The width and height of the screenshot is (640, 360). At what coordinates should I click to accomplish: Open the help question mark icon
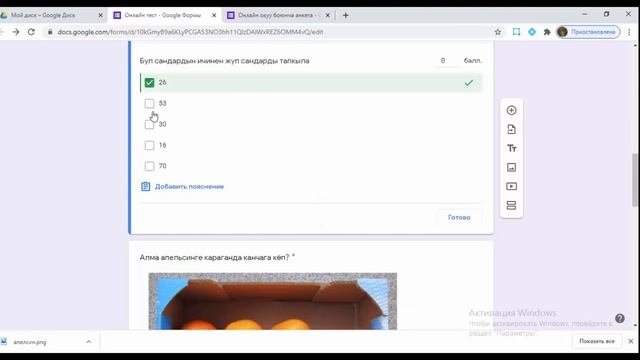pos(620,318)
